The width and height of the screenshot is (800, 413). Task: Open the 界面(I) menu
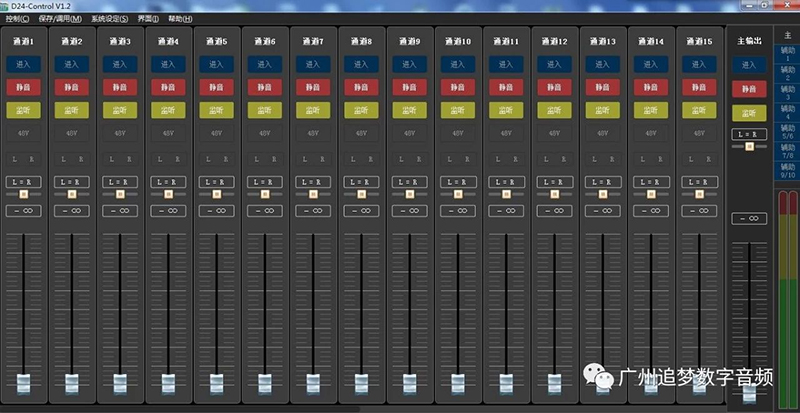pos(147,19)
